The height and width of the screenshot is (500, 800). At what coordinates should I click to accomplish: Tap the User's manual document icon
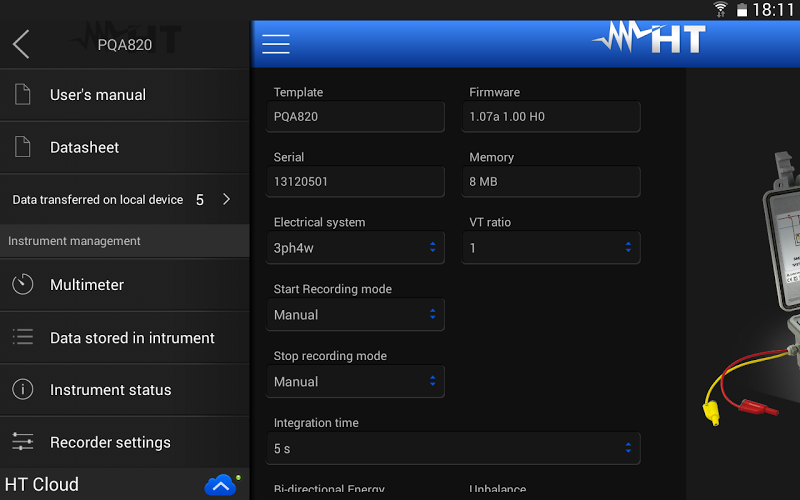pos(22,95)
